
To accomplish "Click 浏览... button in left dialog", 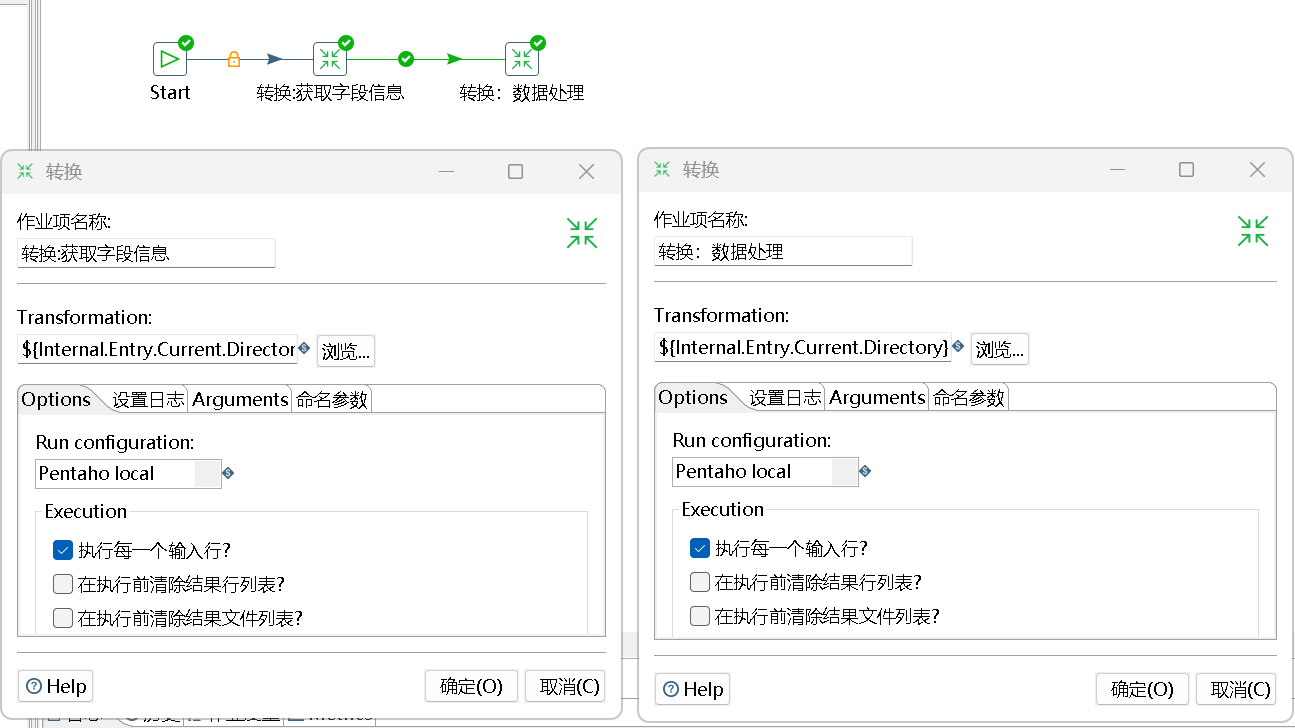I will [346, 351].
